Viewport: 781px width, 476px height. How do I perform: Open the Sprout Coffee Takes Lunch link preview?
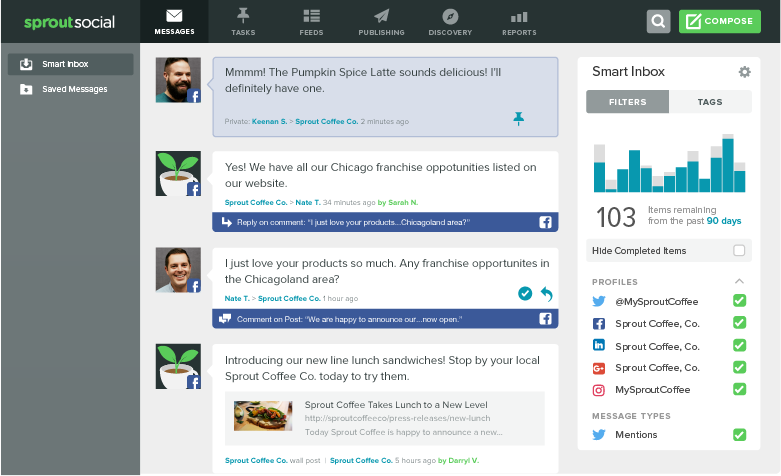click(385, 418)
